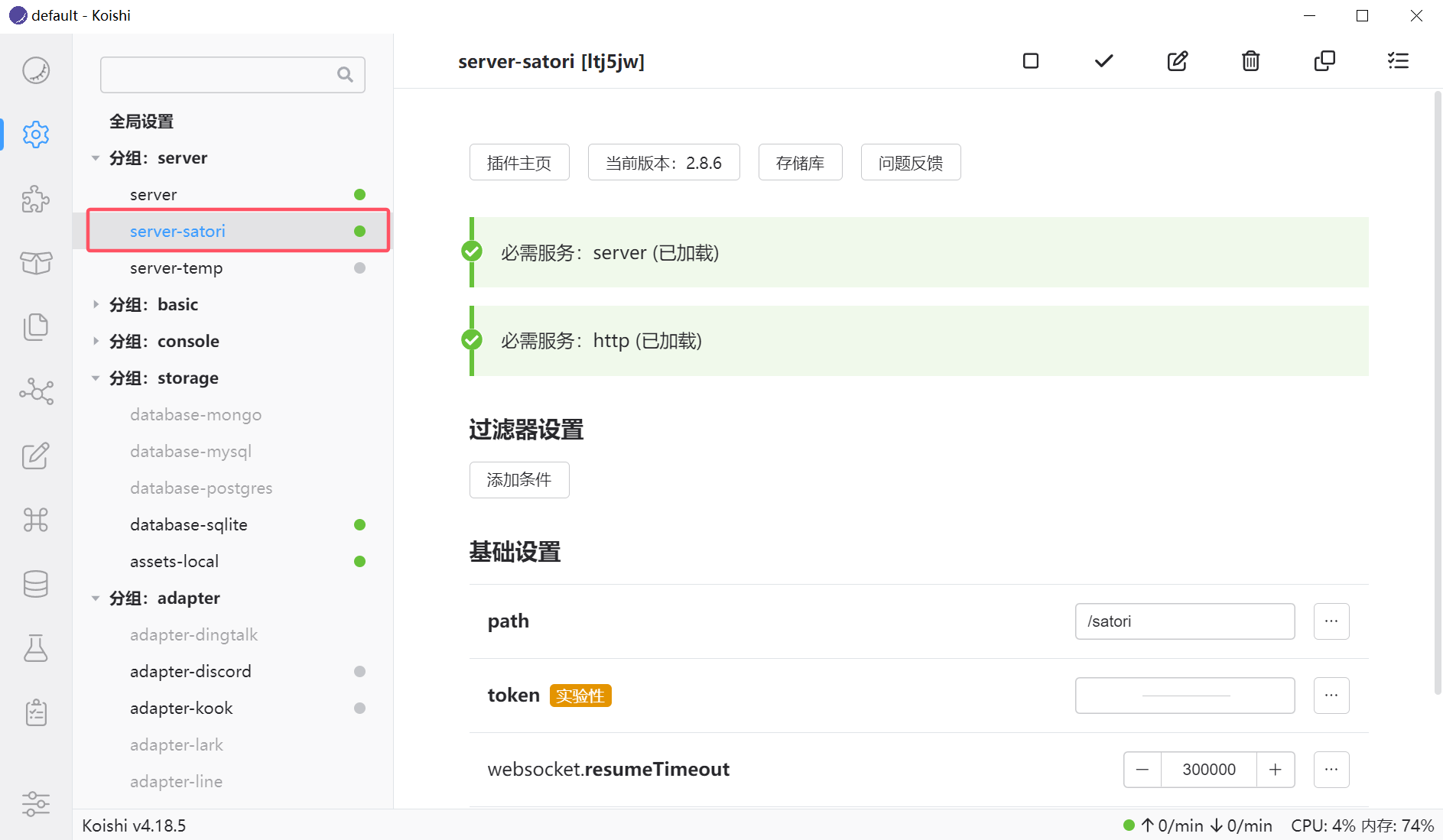The image size is (1443, 840).
Task: Open the sandbox flask icon in sidebar
Action: click(x=36, y=648)
